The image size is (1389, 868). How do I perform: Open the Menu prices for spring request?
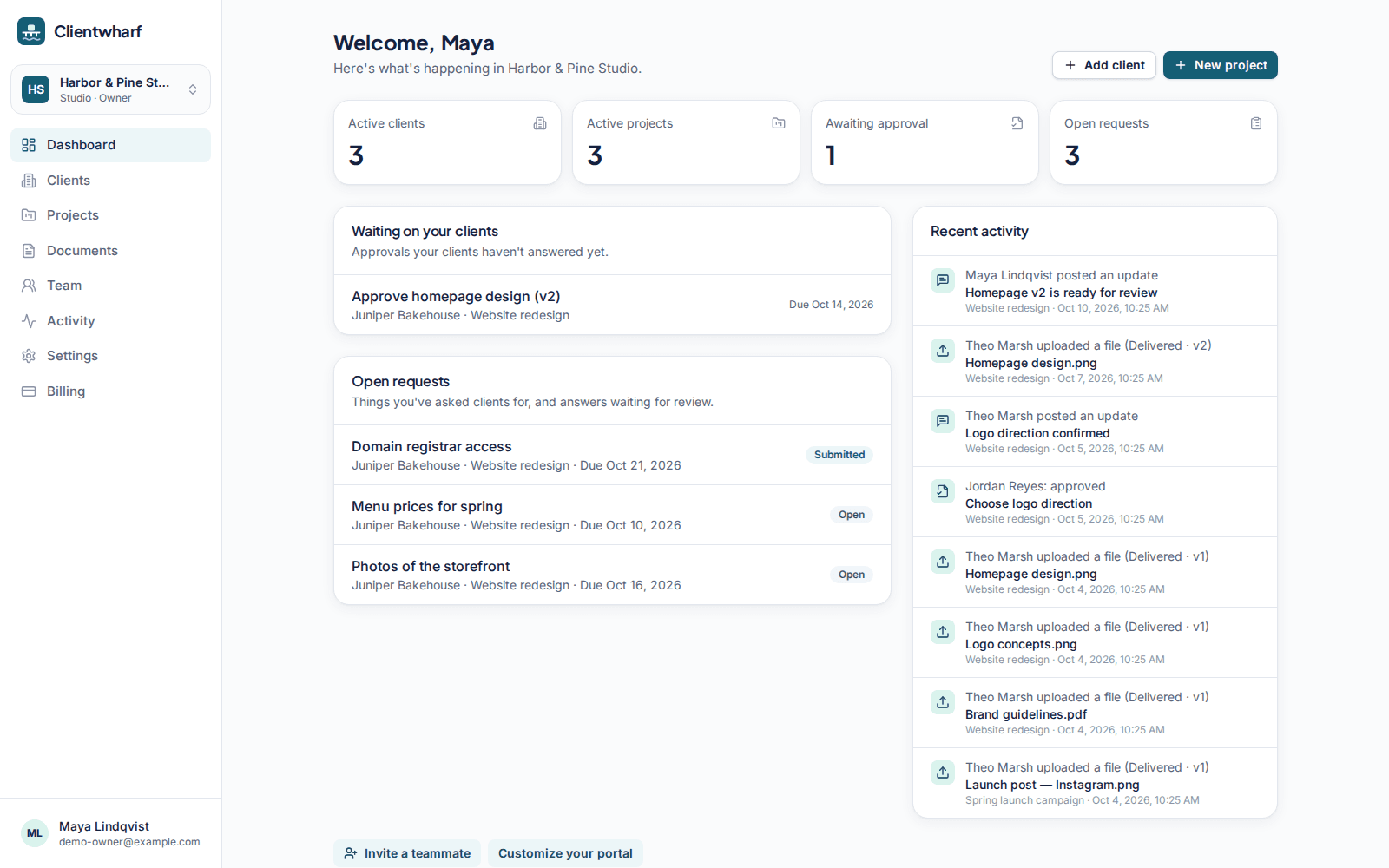pyautogui.click(x=613, y=515)
